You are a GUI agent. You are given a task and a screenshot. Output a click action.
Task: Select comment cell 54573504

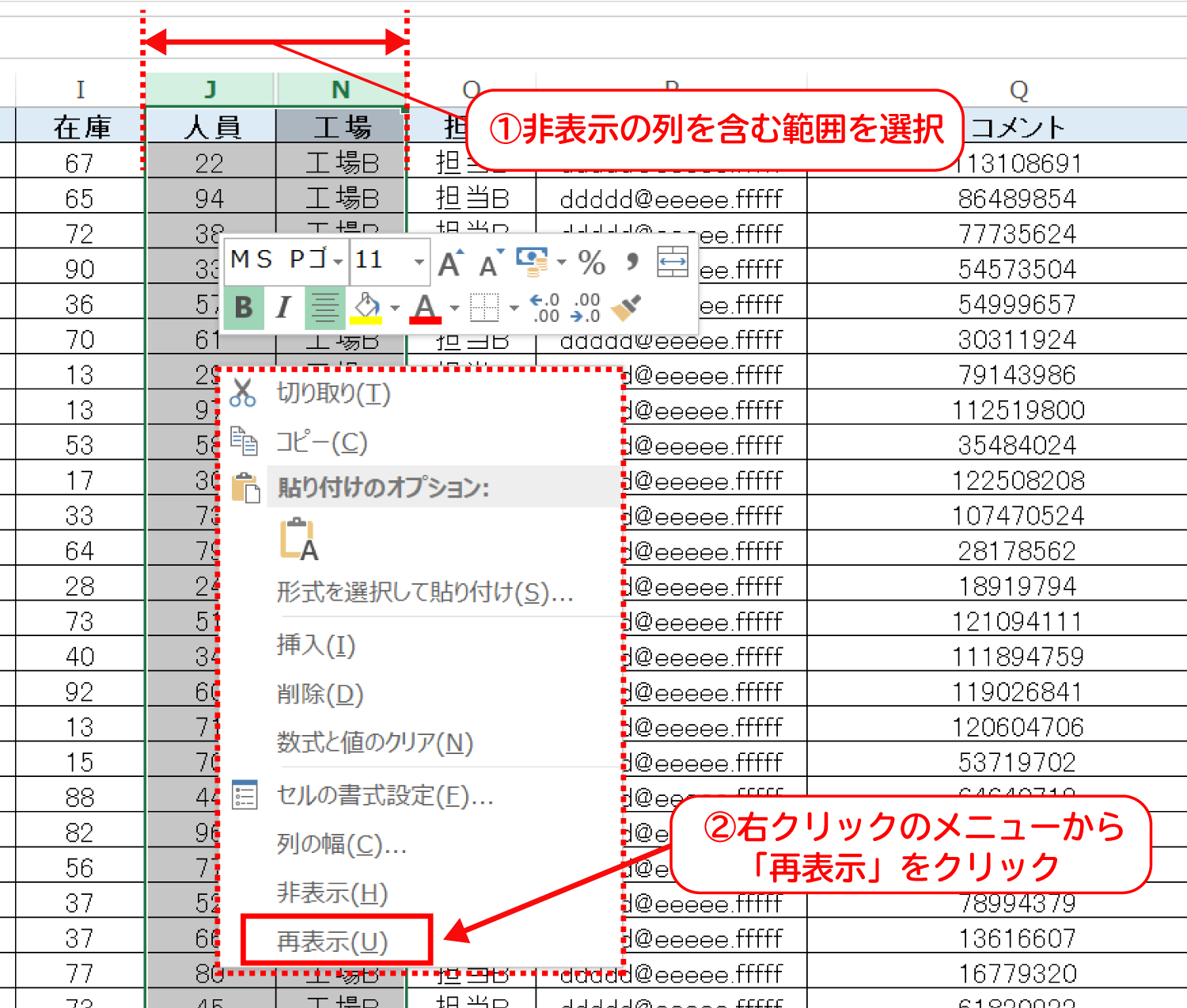click(x=1018, y=269)
